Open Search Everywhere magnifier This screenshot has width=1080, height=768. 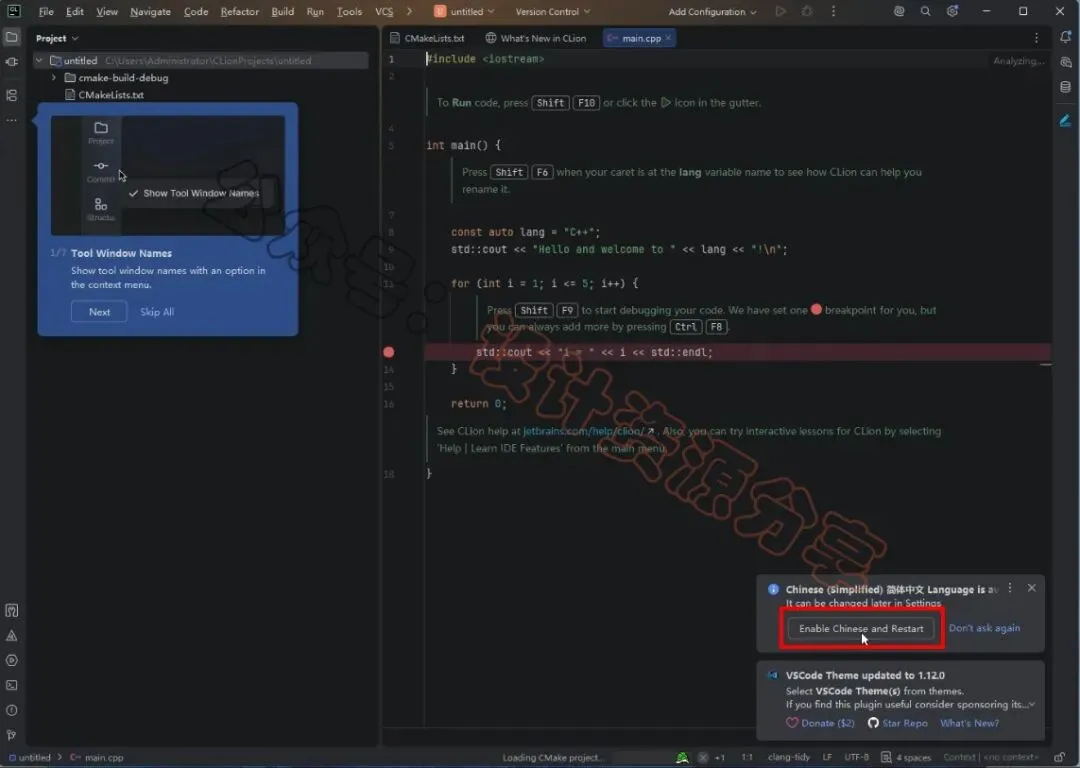pyautogui.click(x=926, y=11)
